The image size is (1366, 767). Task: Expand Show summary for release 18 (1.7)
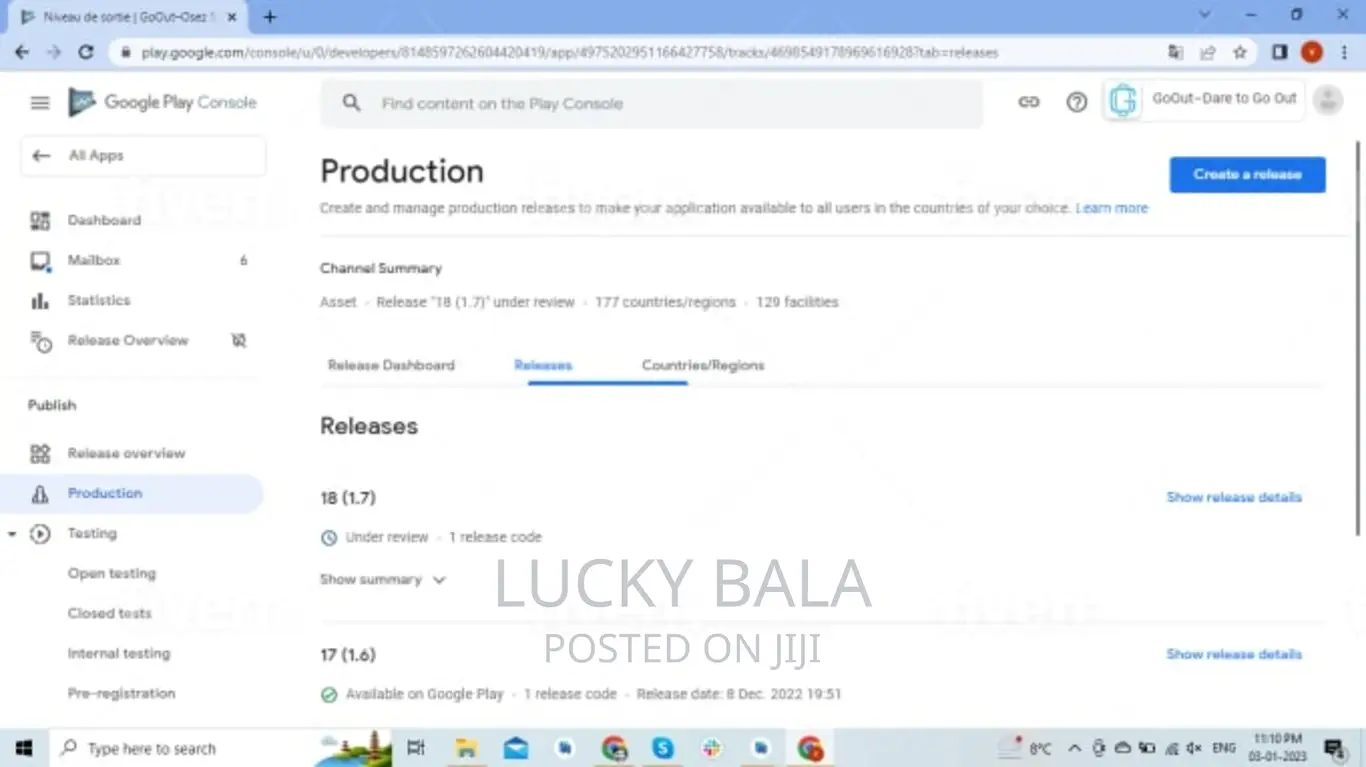pyautogui.click(x=382, y=580)
